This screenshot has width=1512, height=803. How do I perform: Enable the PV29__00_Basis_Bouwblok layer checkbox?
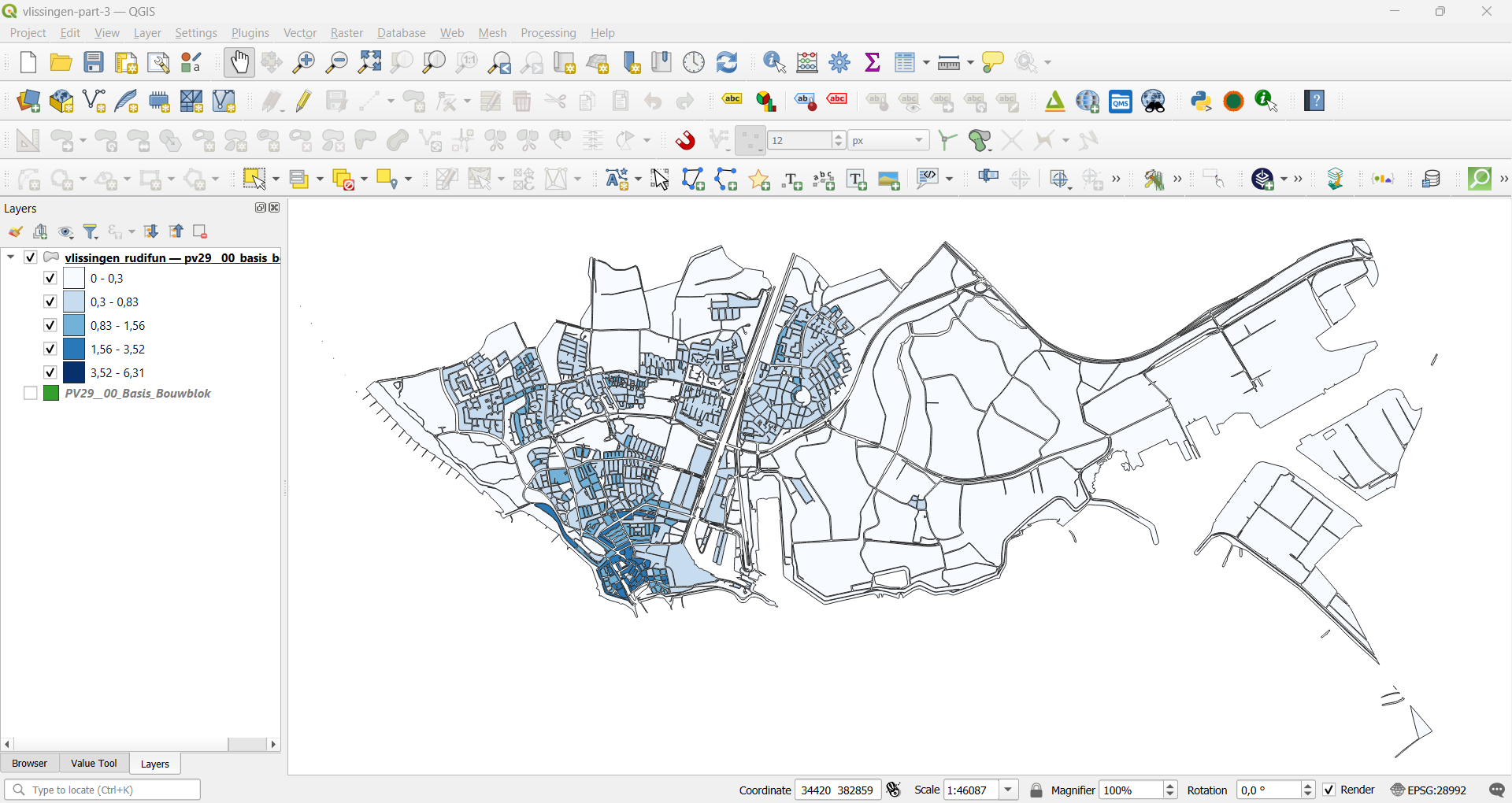point(31,393)
